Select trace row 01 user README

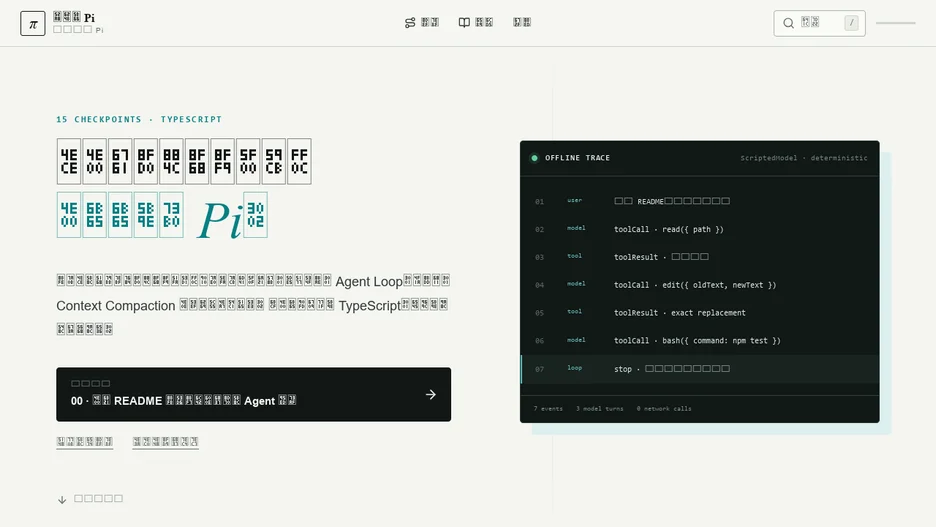(x=700, y=201)
